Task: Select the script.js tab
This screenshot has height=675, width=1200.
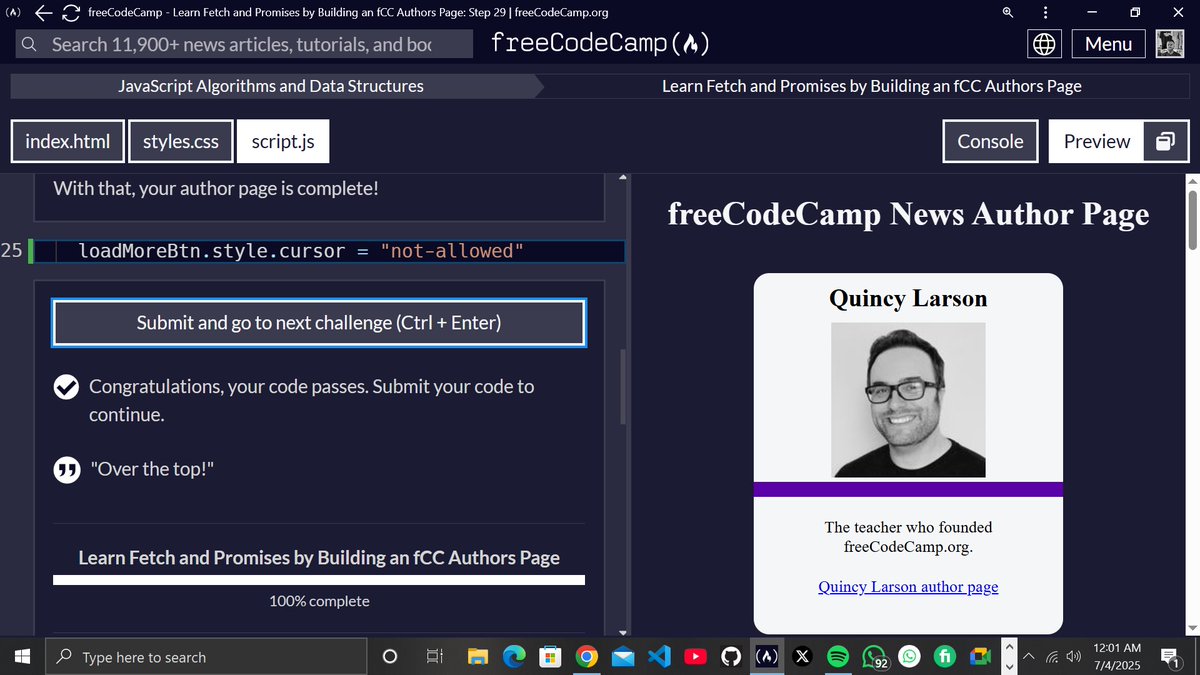Action: point(283,142)
